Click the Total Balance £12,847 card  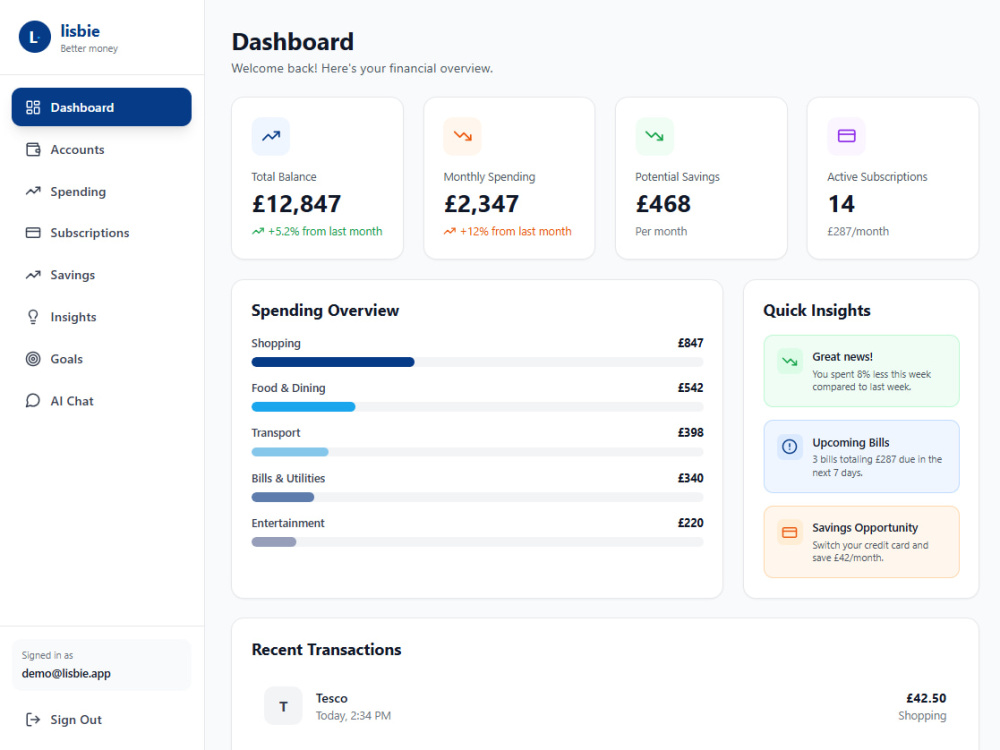(318, 179)
